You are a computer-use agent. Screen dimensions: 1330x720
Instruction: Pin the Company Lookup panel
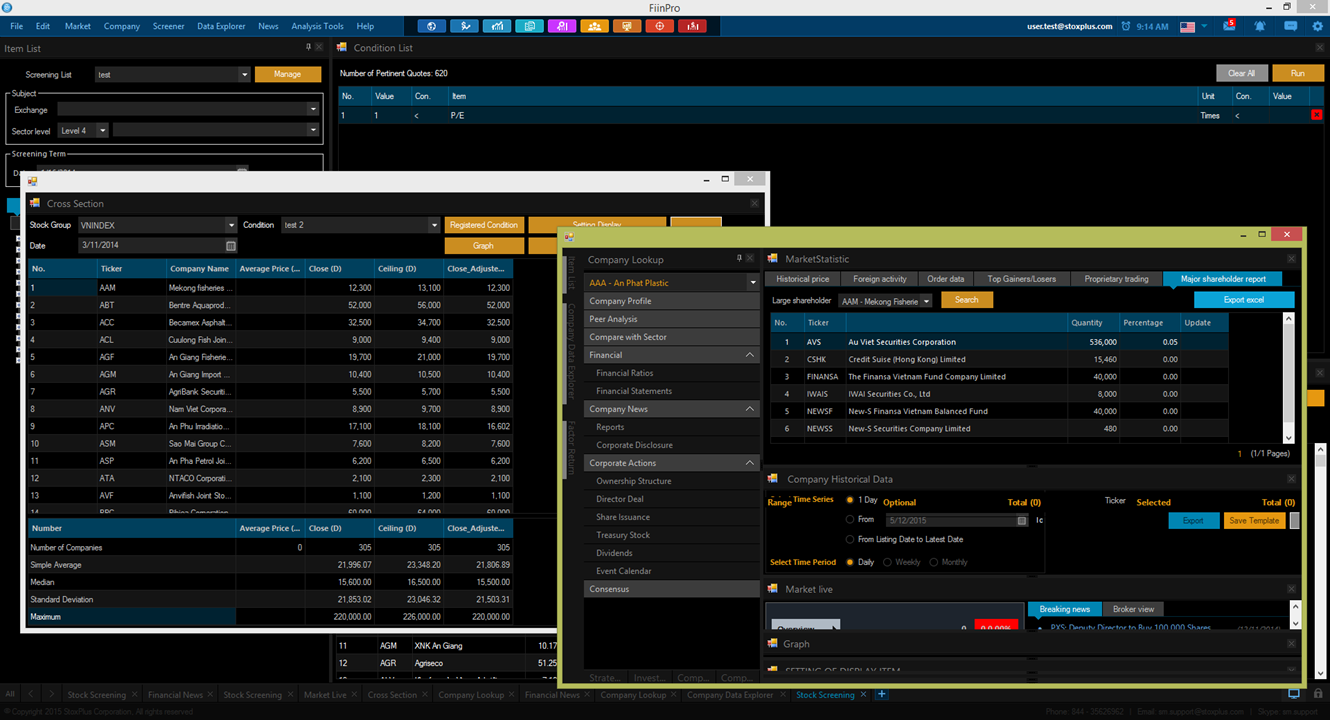click(739, 259)
